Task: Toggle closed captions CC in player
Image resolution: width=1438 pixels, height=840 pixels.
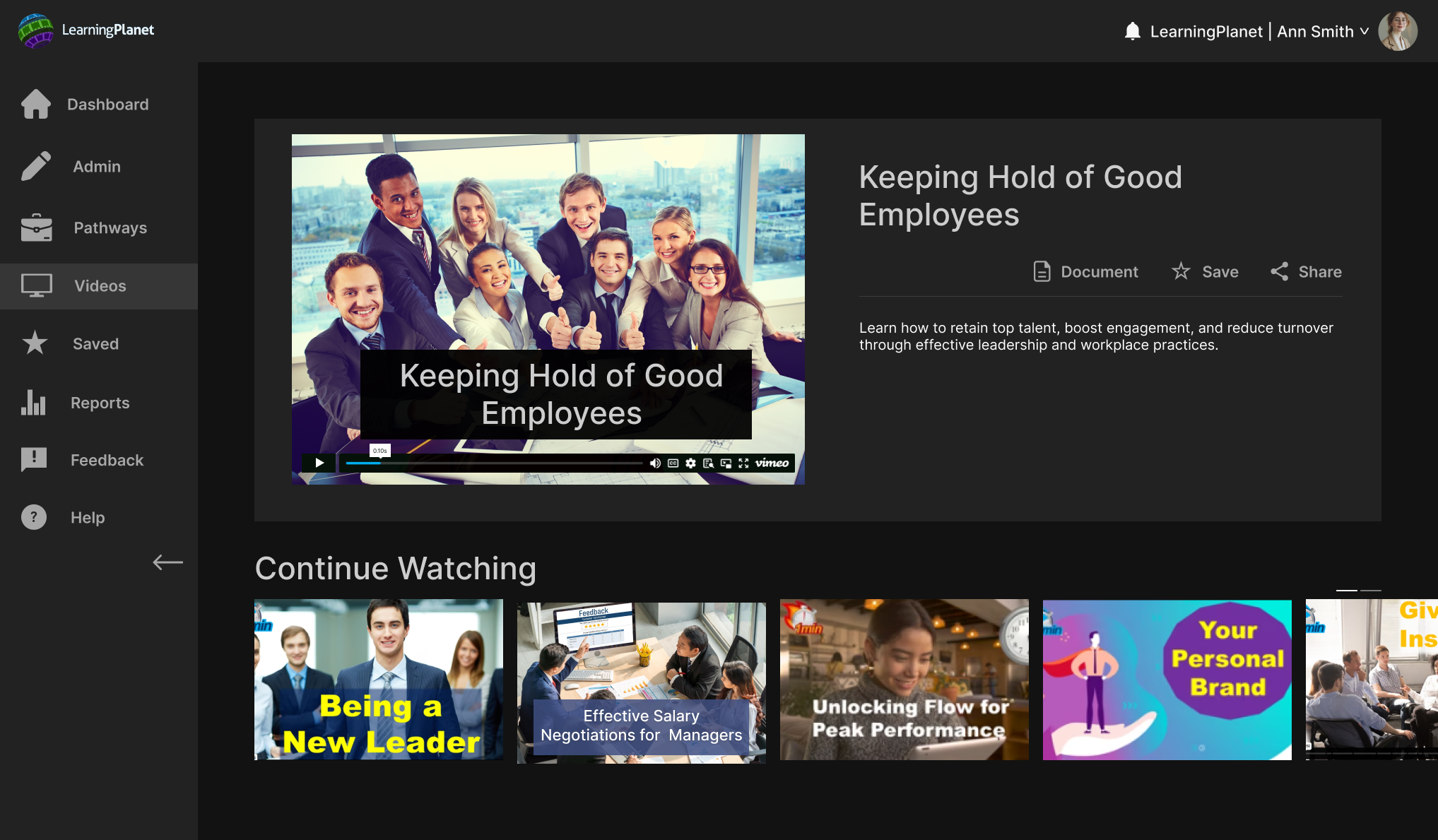Action: (673, 463)
